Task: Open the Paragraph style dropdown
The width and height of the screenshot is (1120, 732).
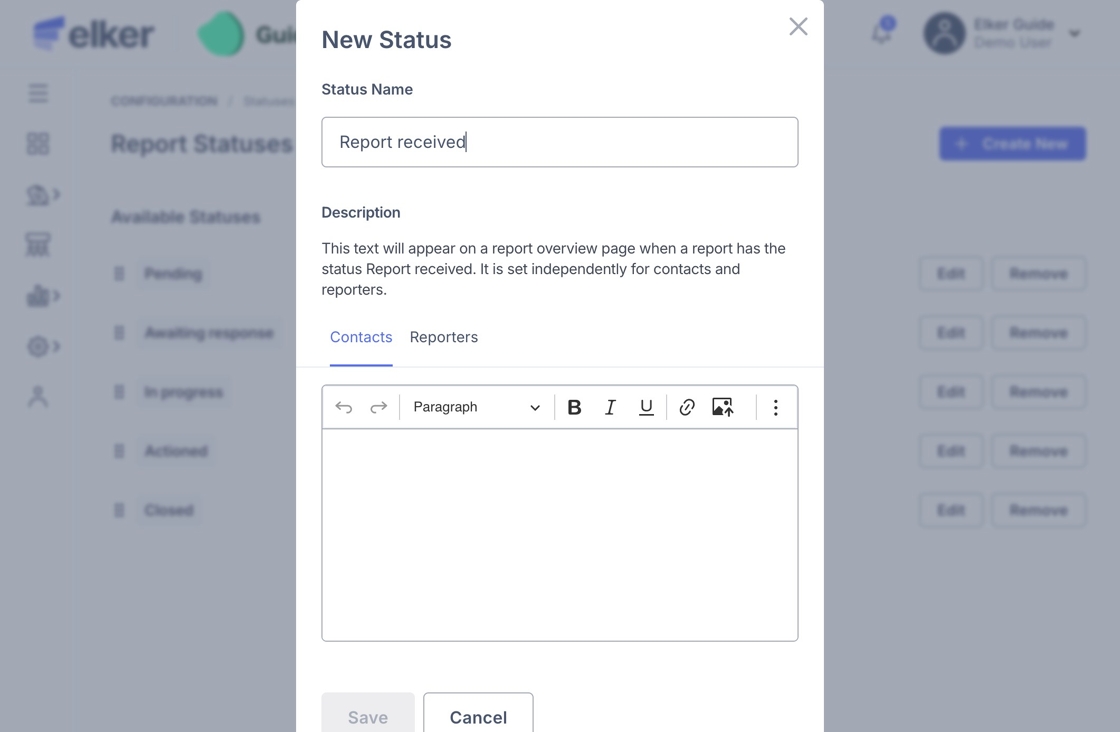Action: coord(476,407)
